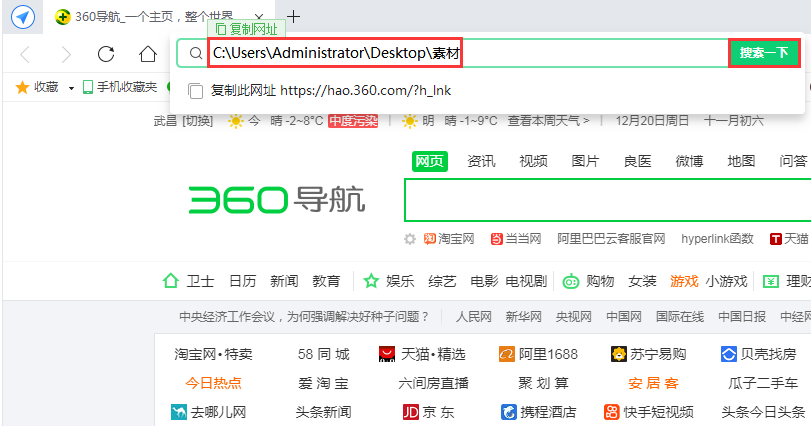Click the 贝壳找房 blue icon
The width and height of the screenshot is (811, 426).
coord(728,354)
